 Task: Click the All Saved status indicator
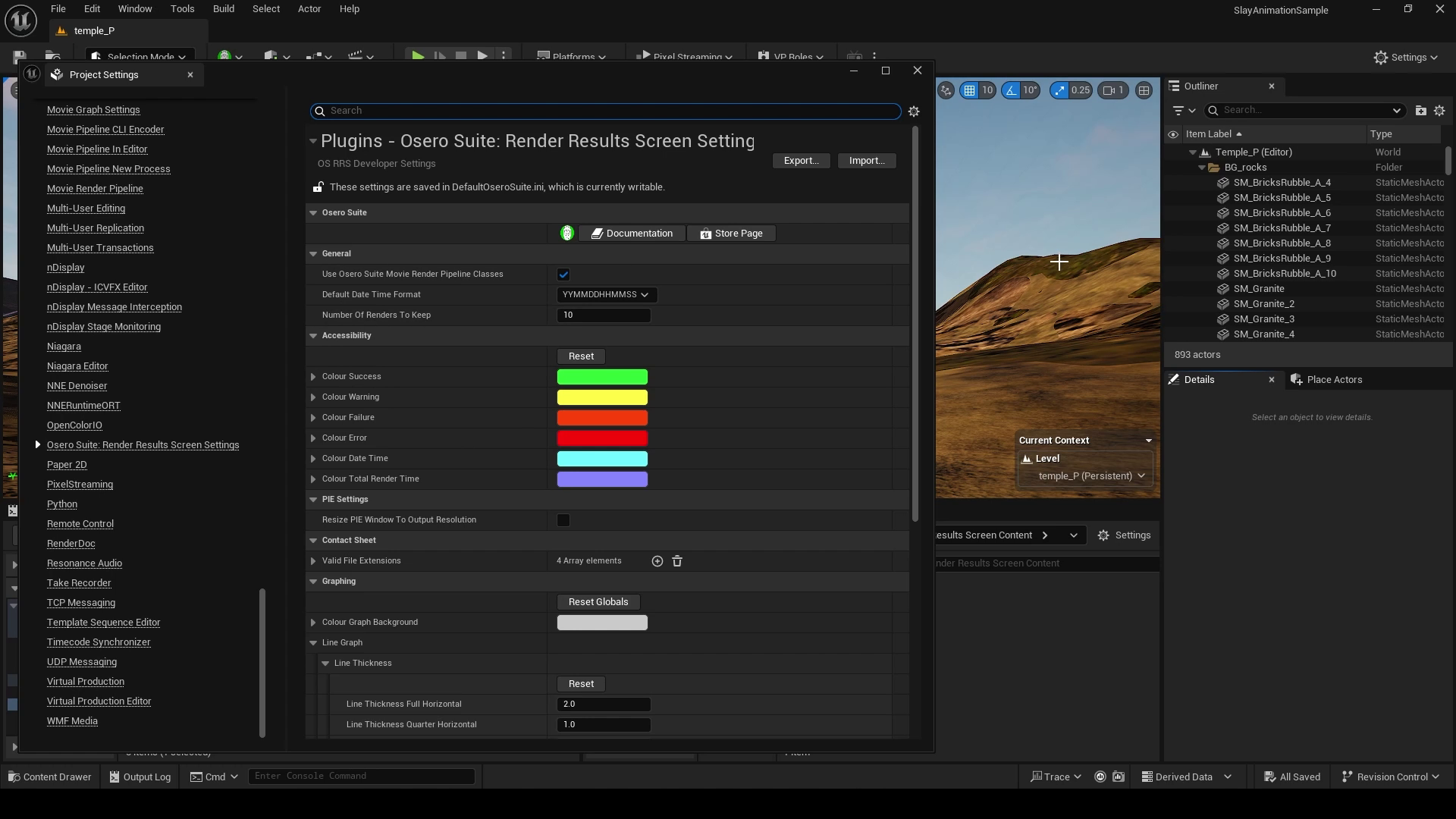tap(1292, 777)
